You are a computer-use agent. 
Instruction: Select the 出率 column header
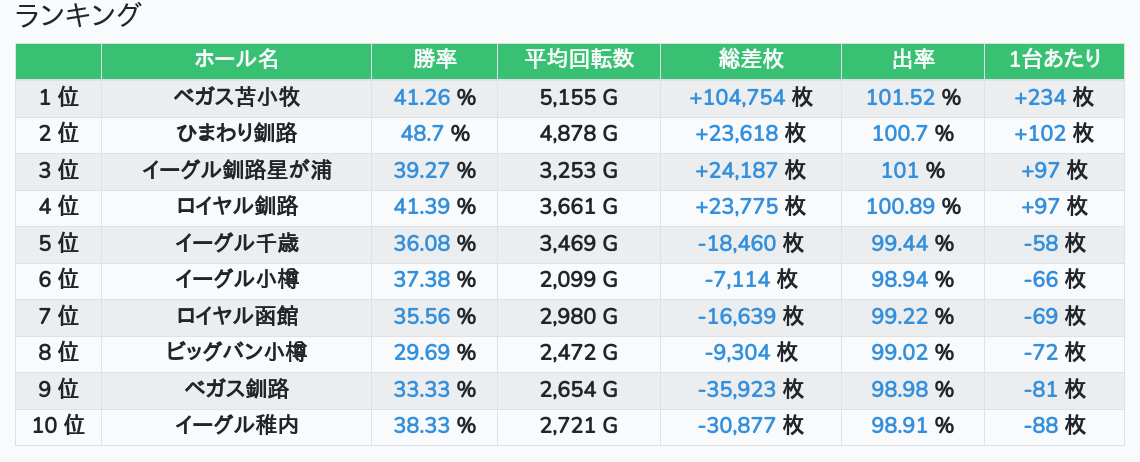pyautogui.click(x=912, y=60)
